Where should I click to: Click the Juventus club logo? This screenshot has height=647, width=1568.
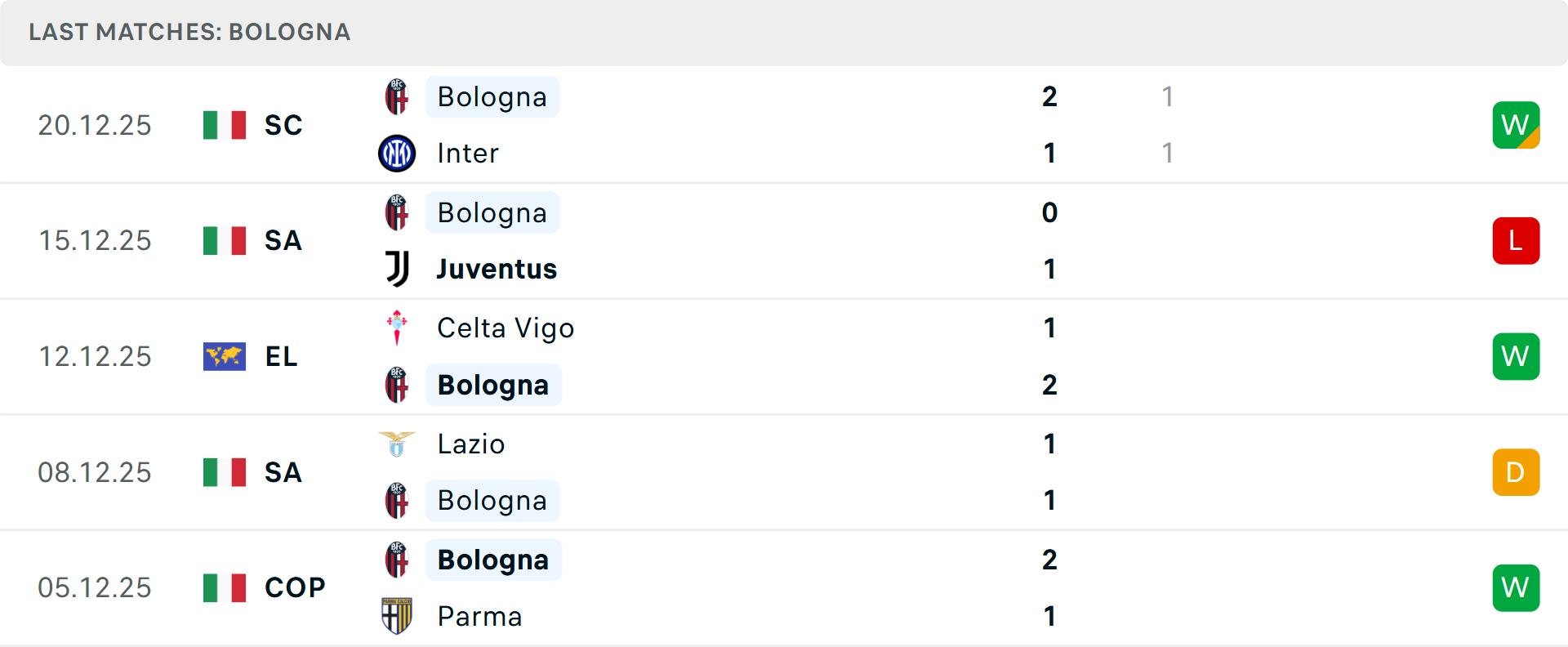397,269
